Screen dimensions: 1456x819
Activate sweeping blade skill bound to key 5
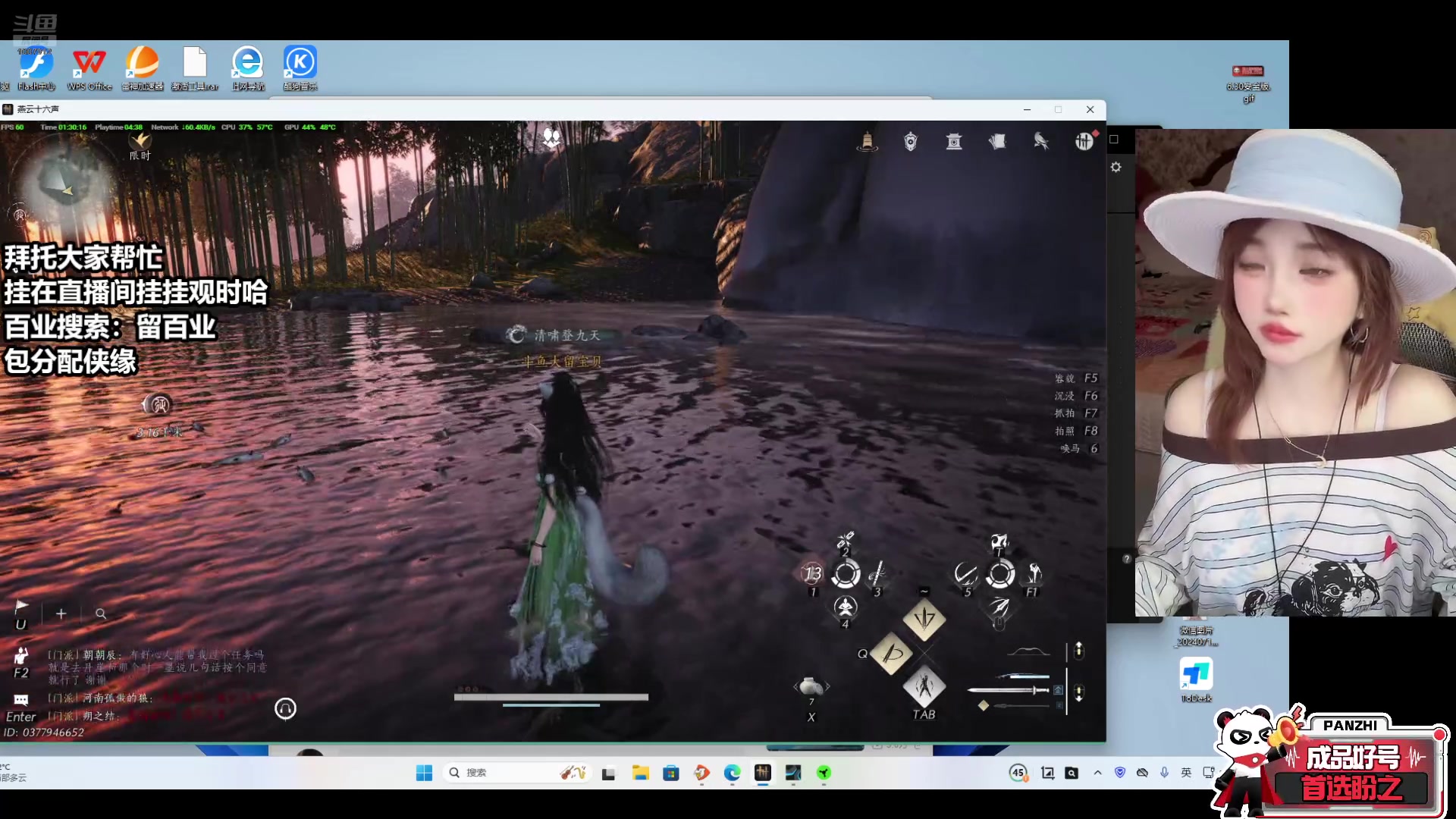coord(965,574)
